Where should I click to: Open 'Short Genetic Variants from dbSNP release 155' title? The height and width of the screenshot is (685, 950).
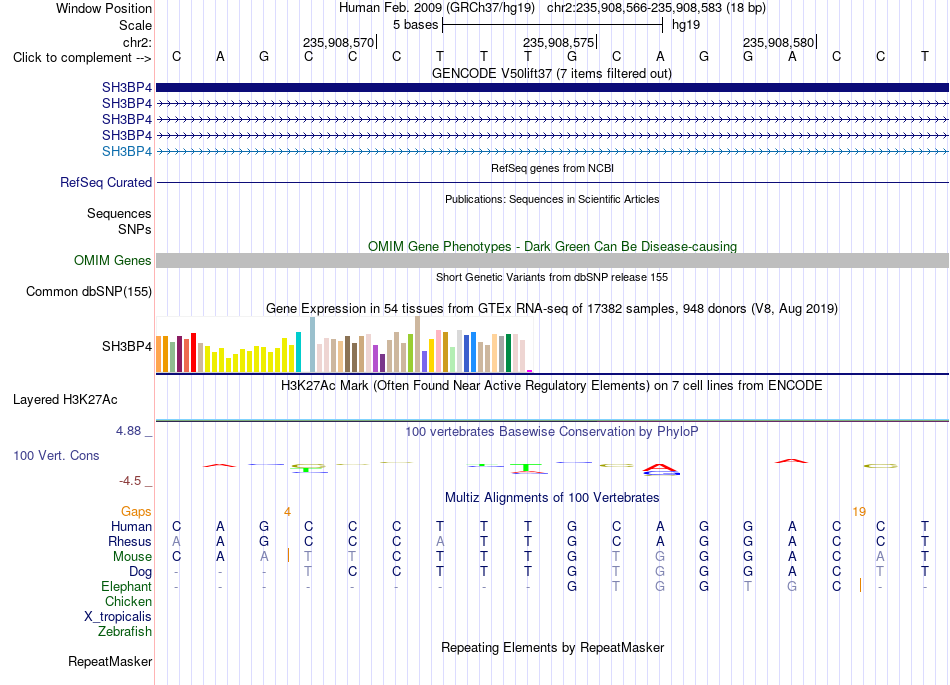pyautogui.click(x=552, y=277)
